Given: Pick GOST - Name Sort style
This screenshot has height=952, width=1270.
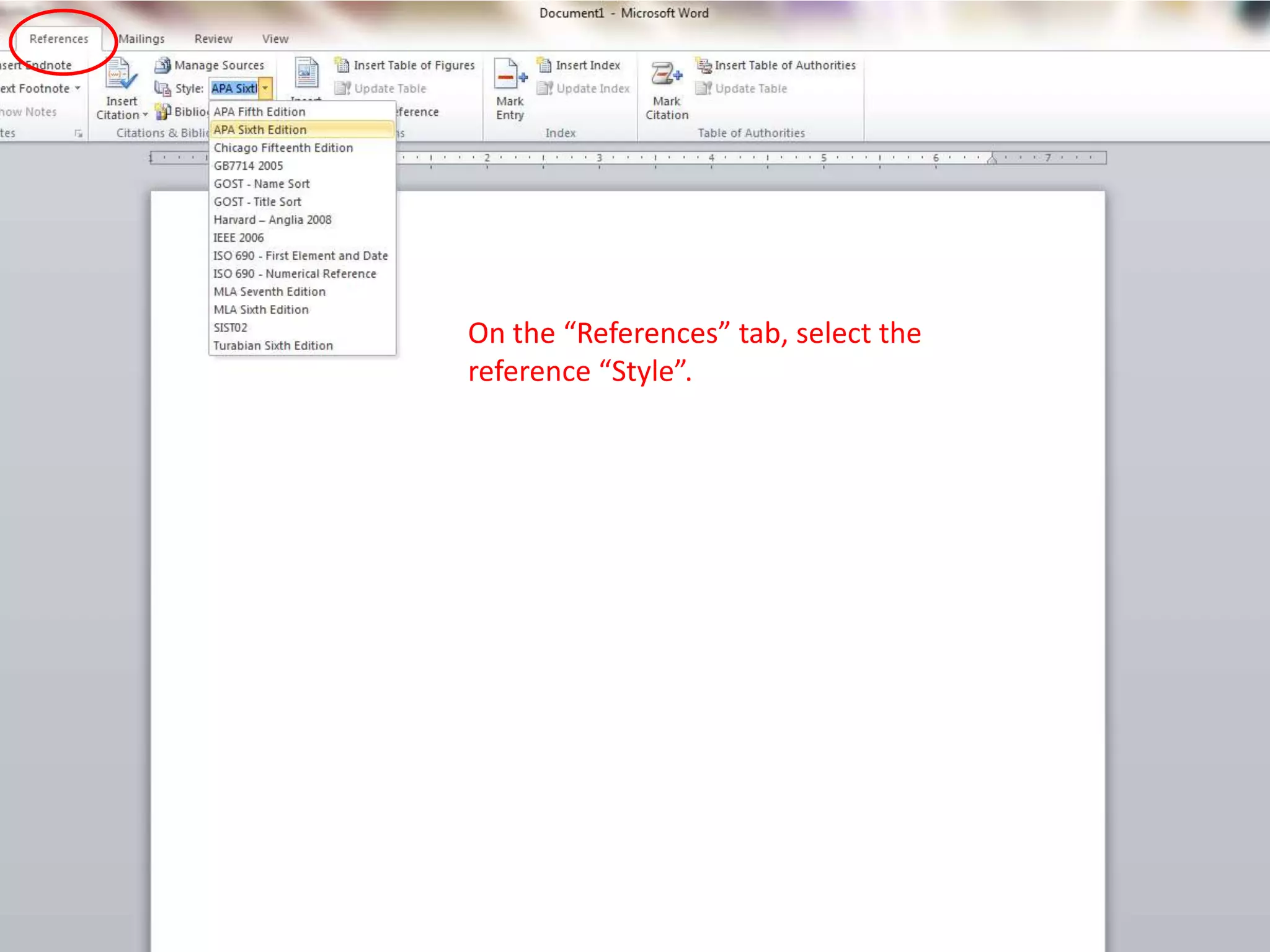Looking at the screenshot, I should tap(302, 183).
